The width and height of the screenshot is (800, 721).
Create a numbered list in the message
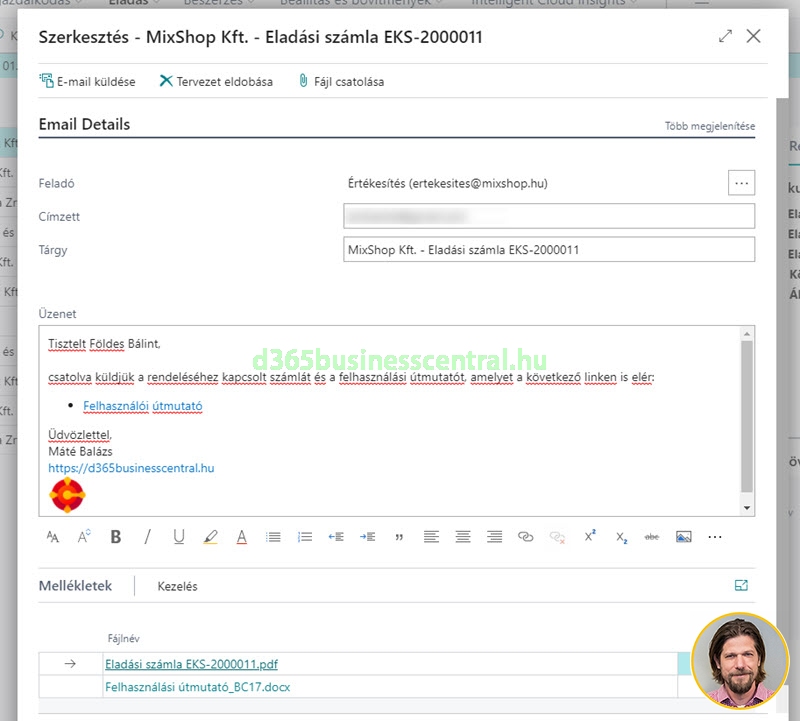pos(305,537)
